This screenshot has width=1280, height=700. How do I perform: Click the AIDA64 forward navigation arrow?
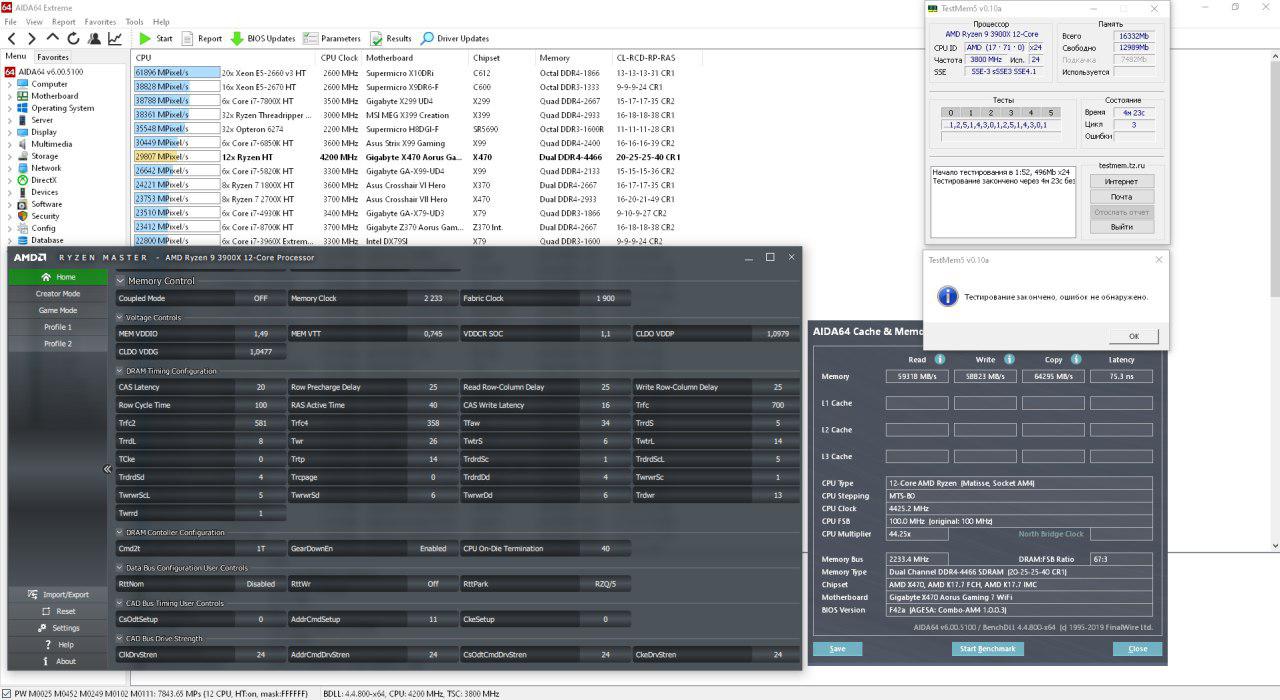(x=31, y=39)
